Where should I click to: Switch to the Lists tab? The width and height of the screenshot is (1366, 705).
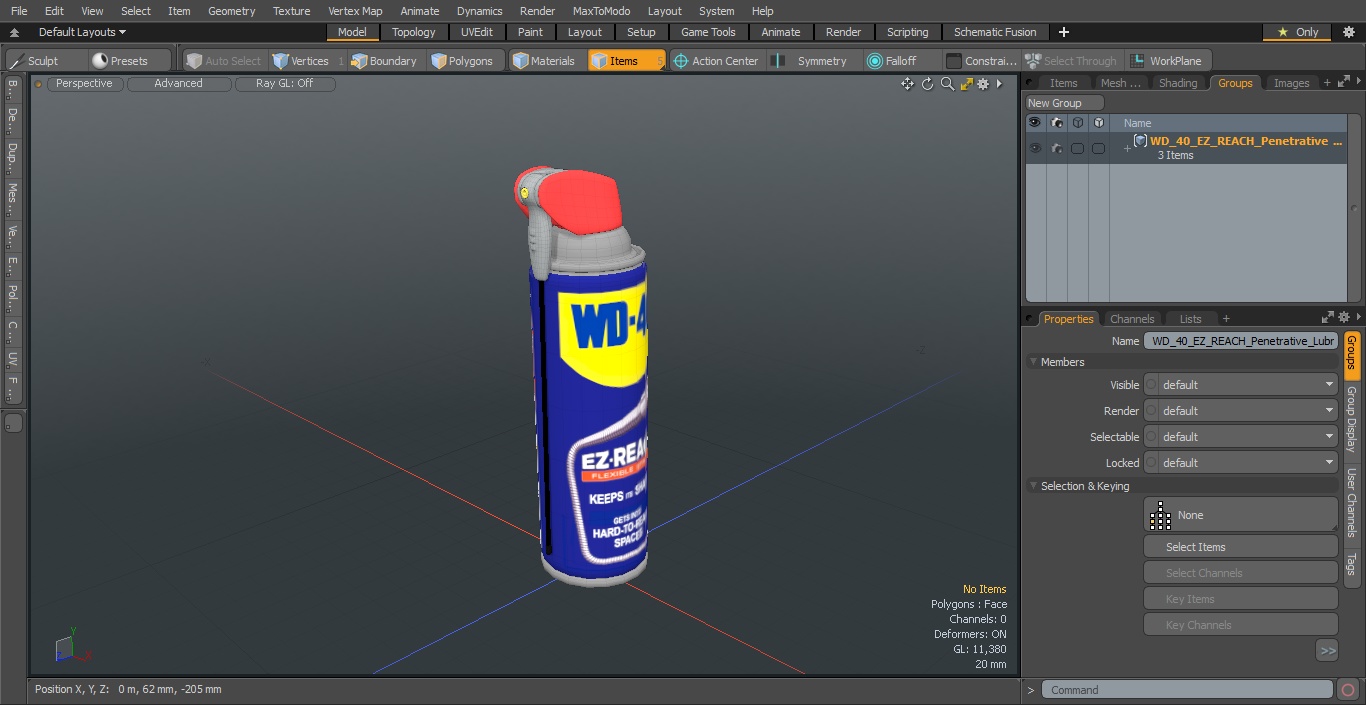click(x=1190, y=319)
